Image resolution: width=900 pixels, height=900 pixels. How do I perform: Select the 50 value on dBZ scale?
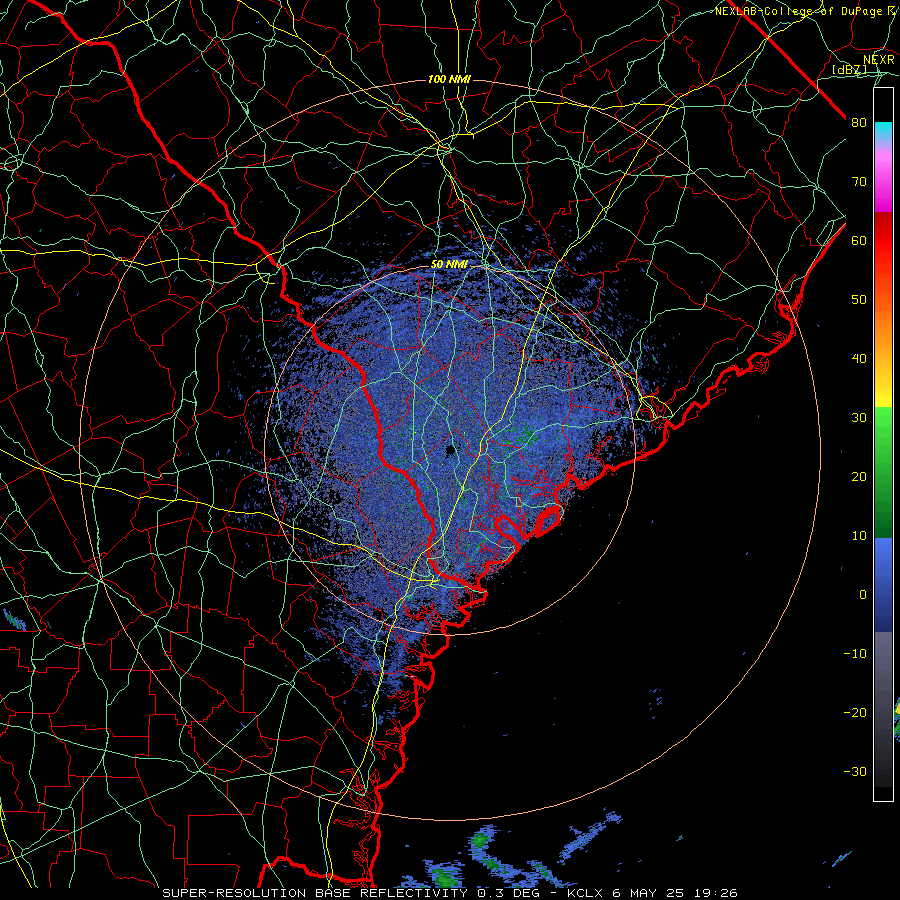coord(859,300)
